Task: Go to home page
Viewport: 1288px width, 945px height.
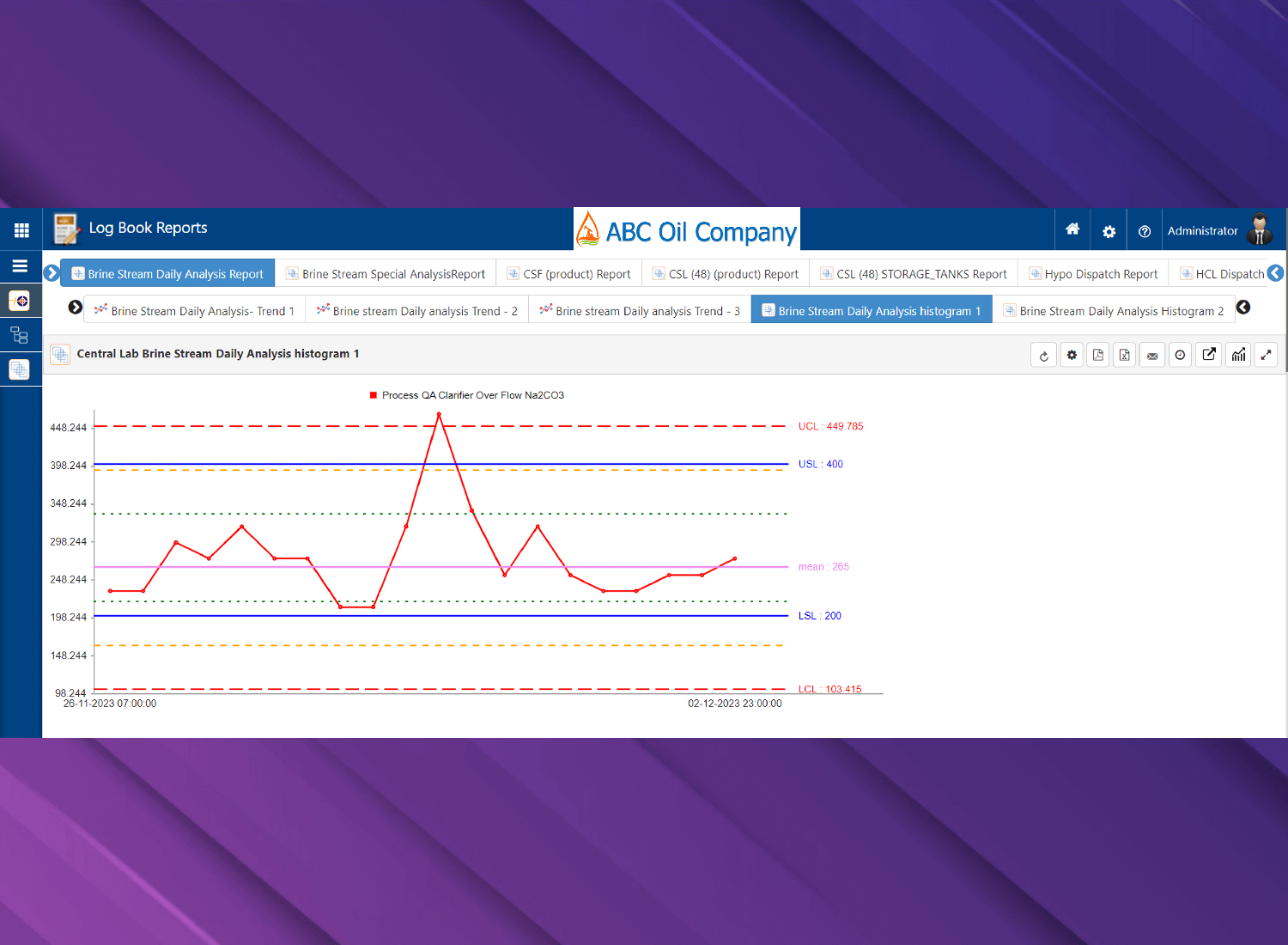Action: 1072,229
